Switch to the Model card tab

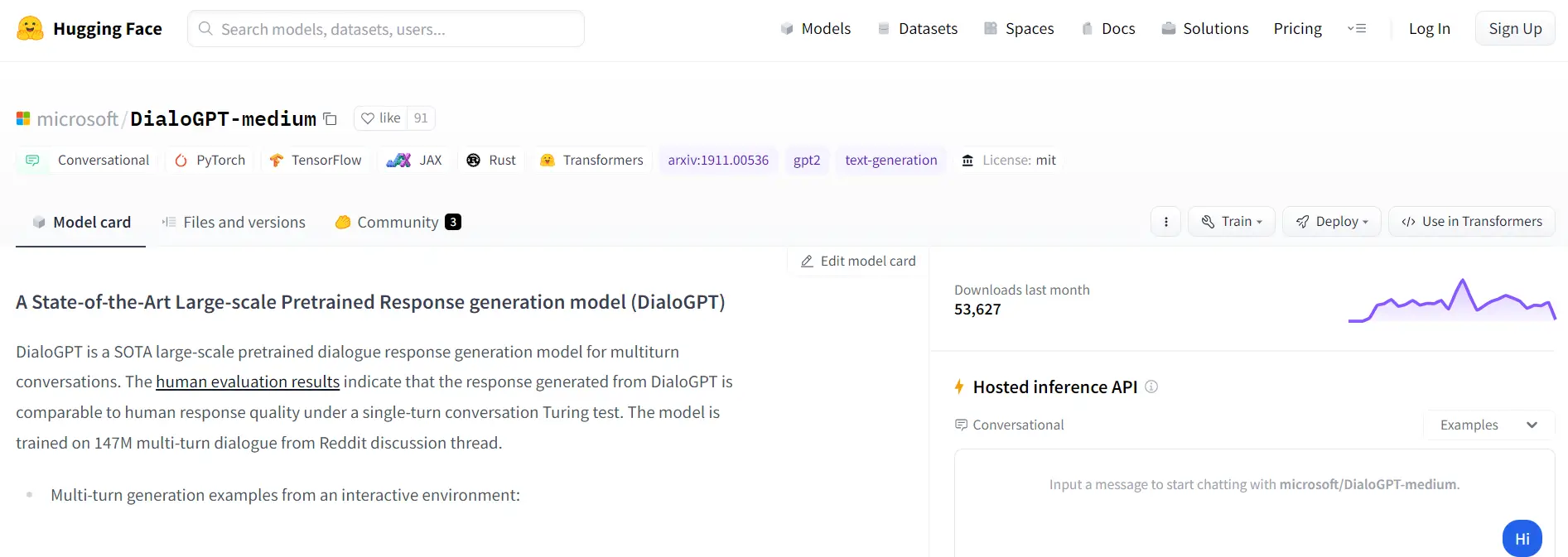pos(81,223)
